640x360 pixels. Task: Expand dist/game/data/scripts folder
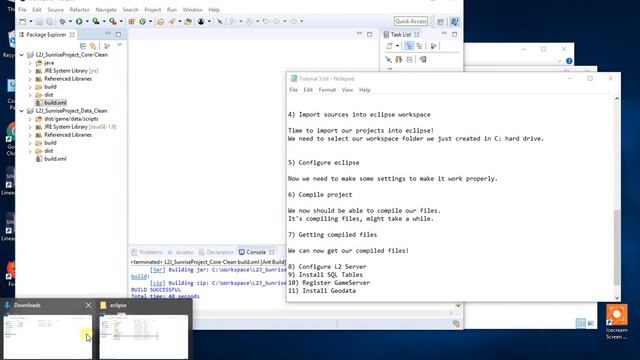coord(30,119)
